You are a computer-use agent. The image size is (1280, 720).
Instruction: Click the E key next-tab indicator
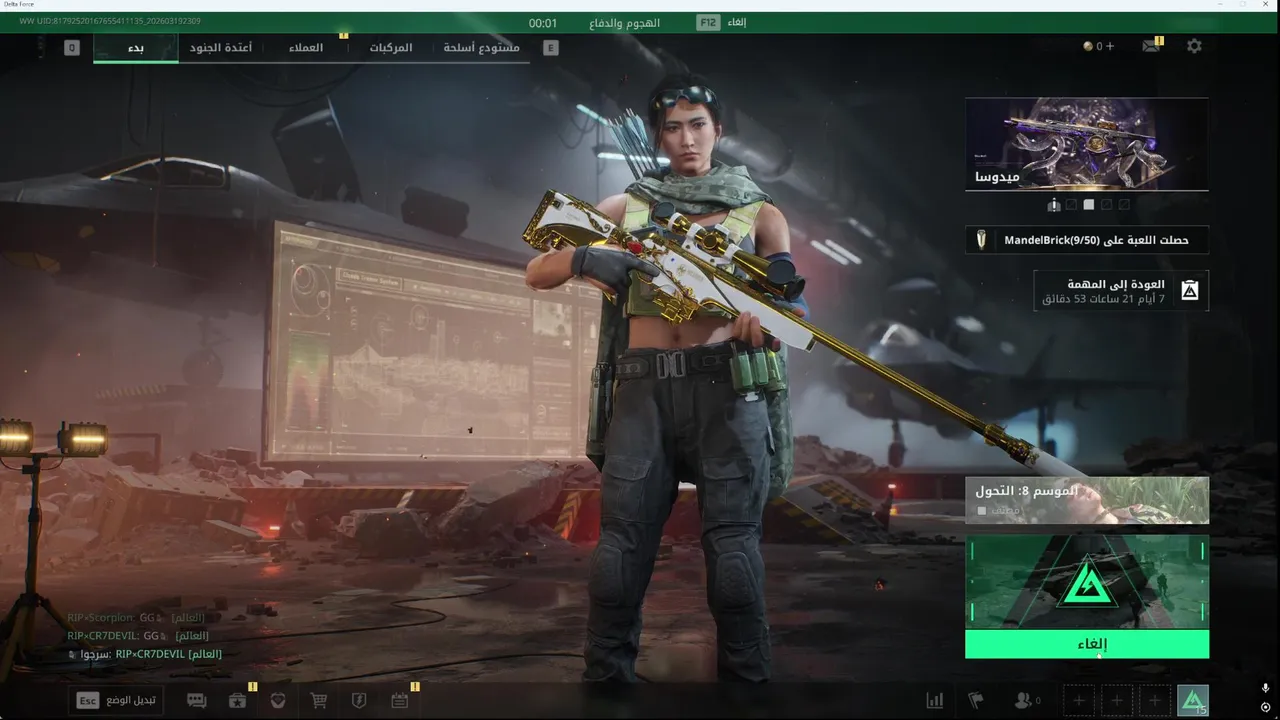point(551,47)
